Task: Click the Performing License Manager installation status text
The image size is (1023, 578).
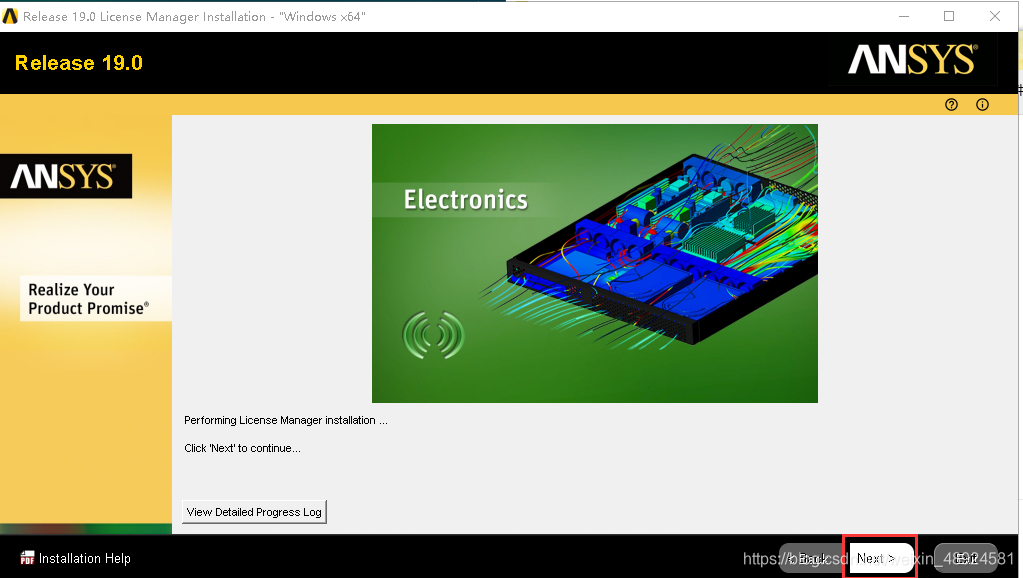Action: [x=285, y=420]
